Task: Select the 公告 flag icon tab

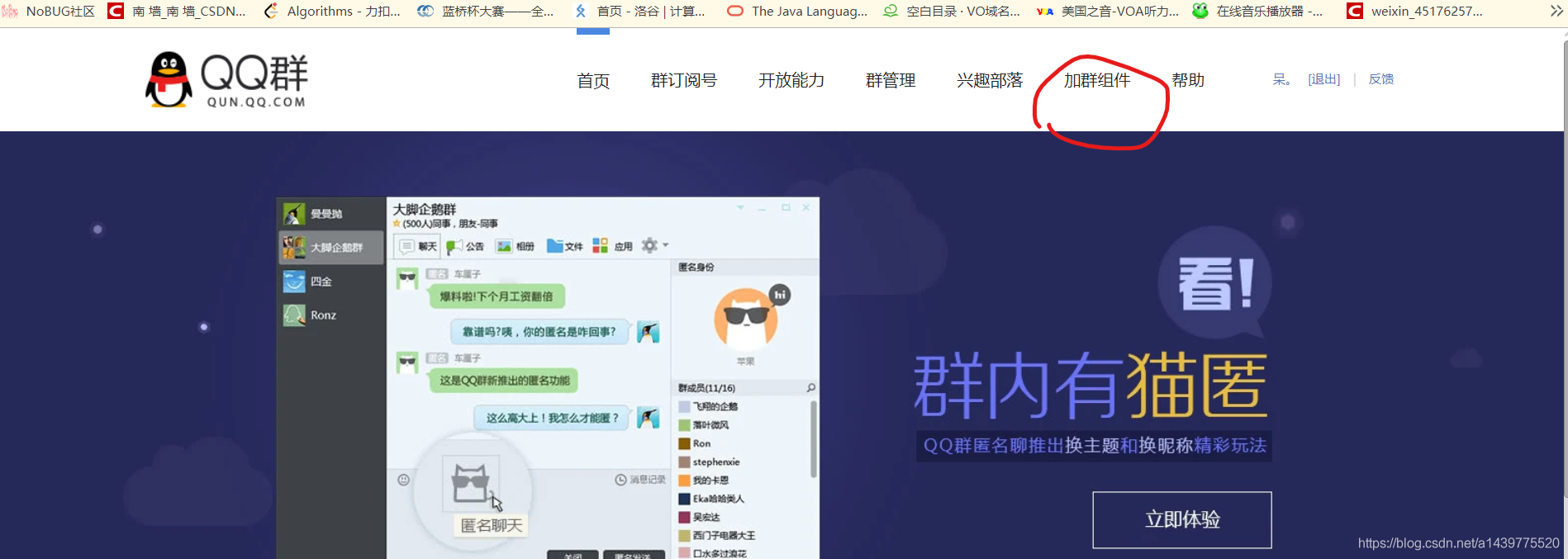Action: coord(465,246)
